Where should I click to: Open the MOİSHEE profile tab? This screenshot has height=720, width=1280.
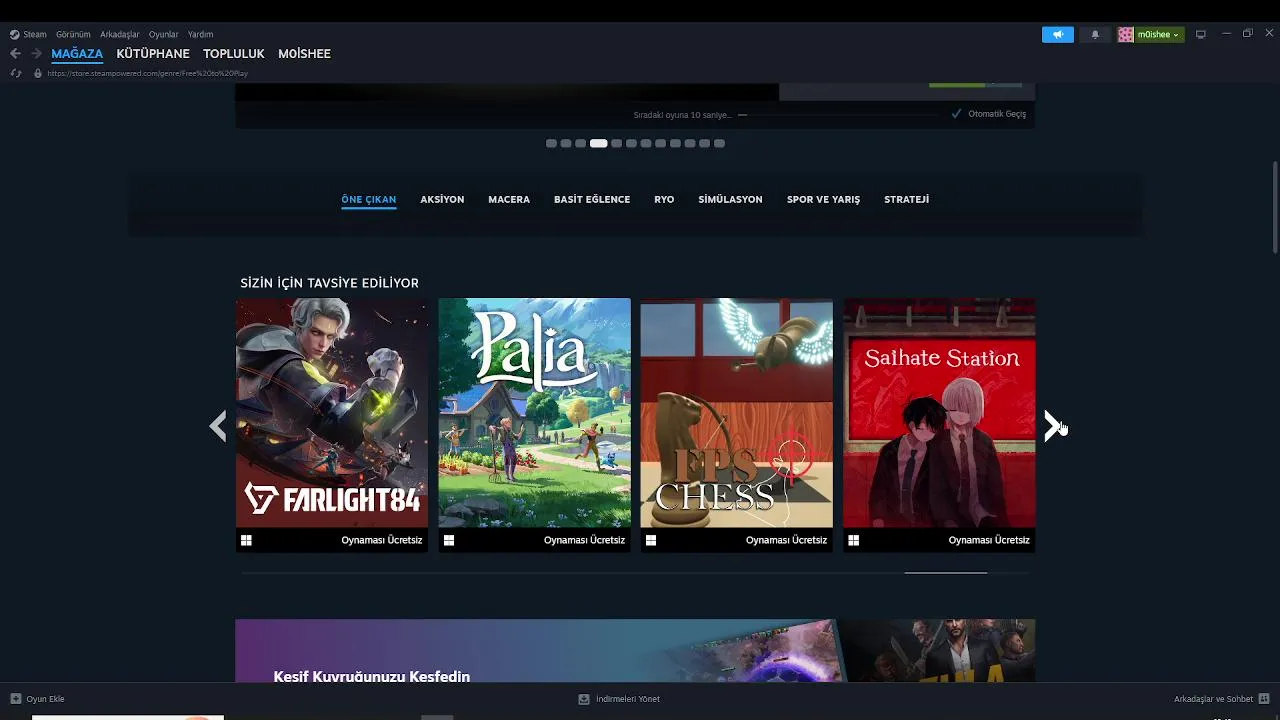pyautogui.click(x=304, y=54)
